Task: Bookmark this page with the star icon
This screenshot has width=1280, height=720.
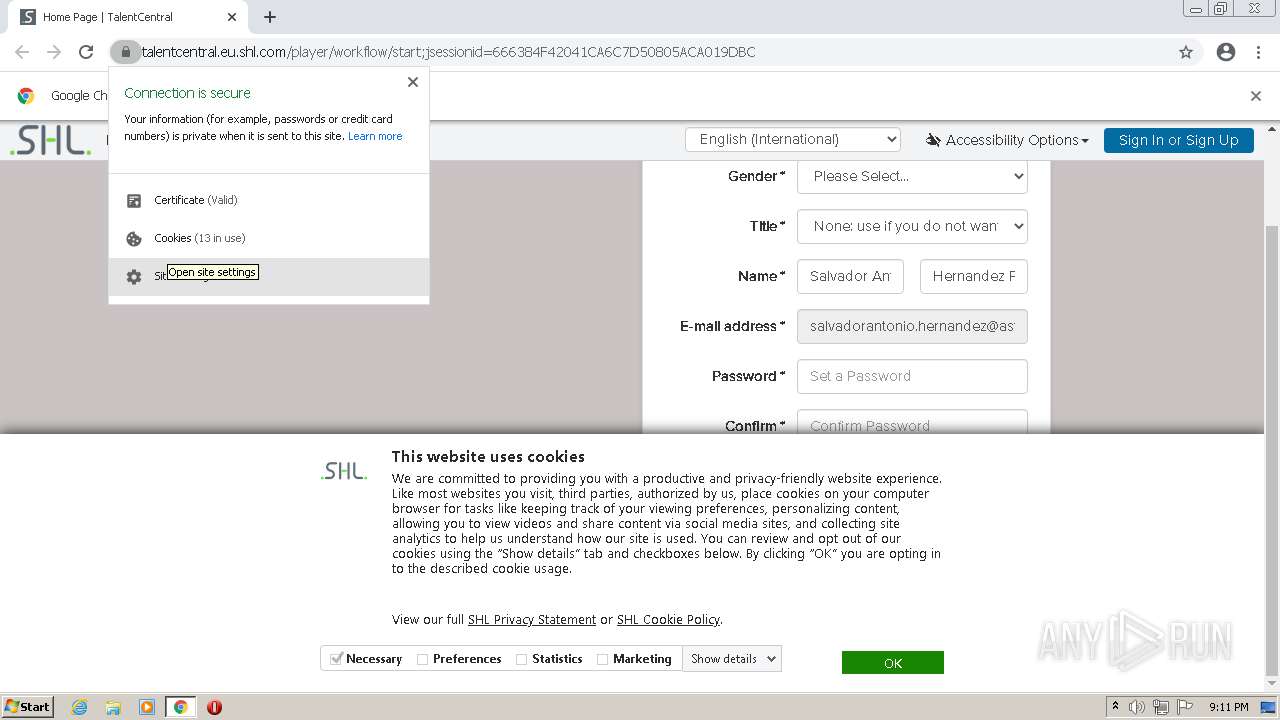Action: [x=1186, y=52]
